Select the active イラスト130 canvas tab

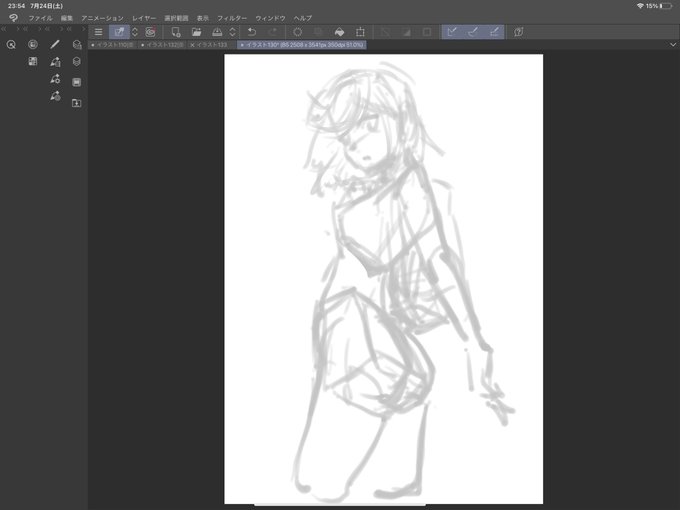coord(302,45)
